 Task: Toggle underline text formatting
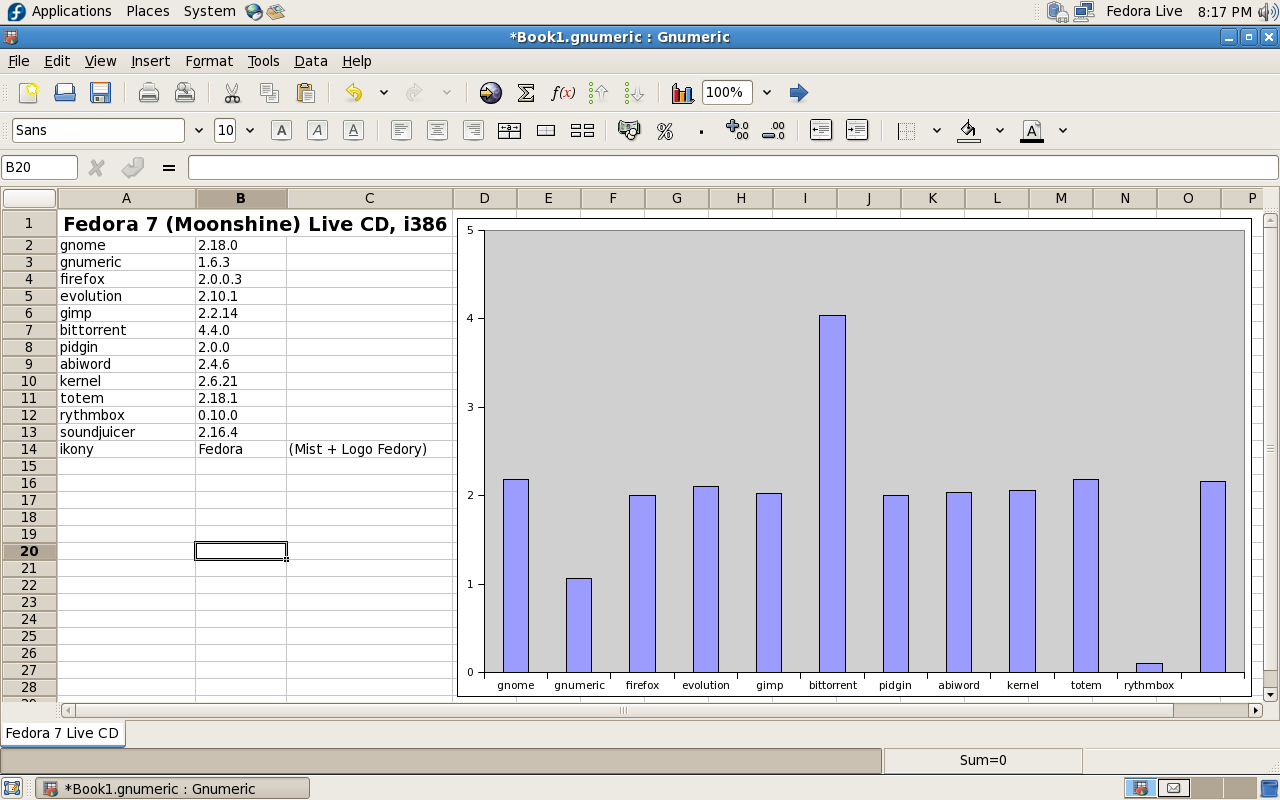click(x=353, y=130)
